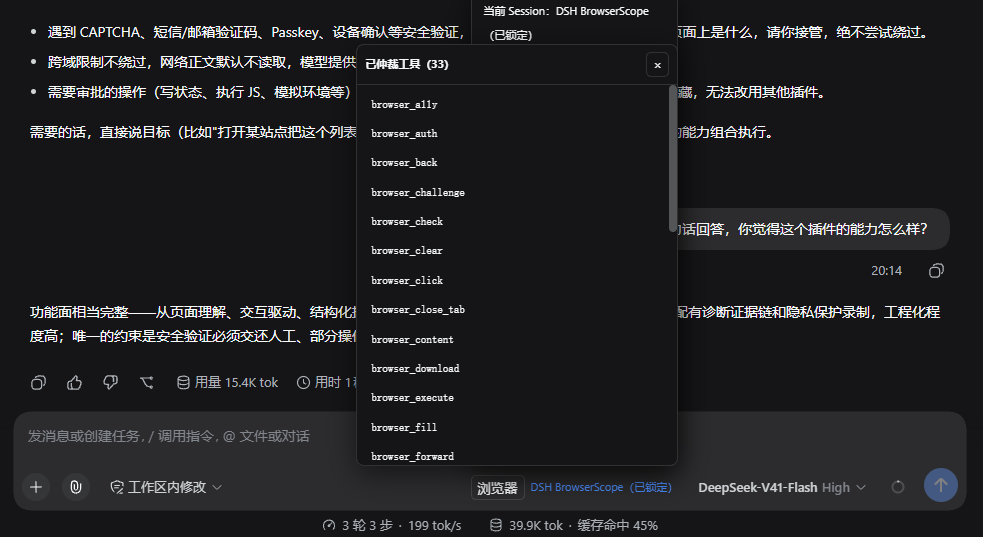The width and height of the screenshot is (983, 537).
Task: Open DSH BrowserScope (已锁定) link
Action: [x=601, y=487]
